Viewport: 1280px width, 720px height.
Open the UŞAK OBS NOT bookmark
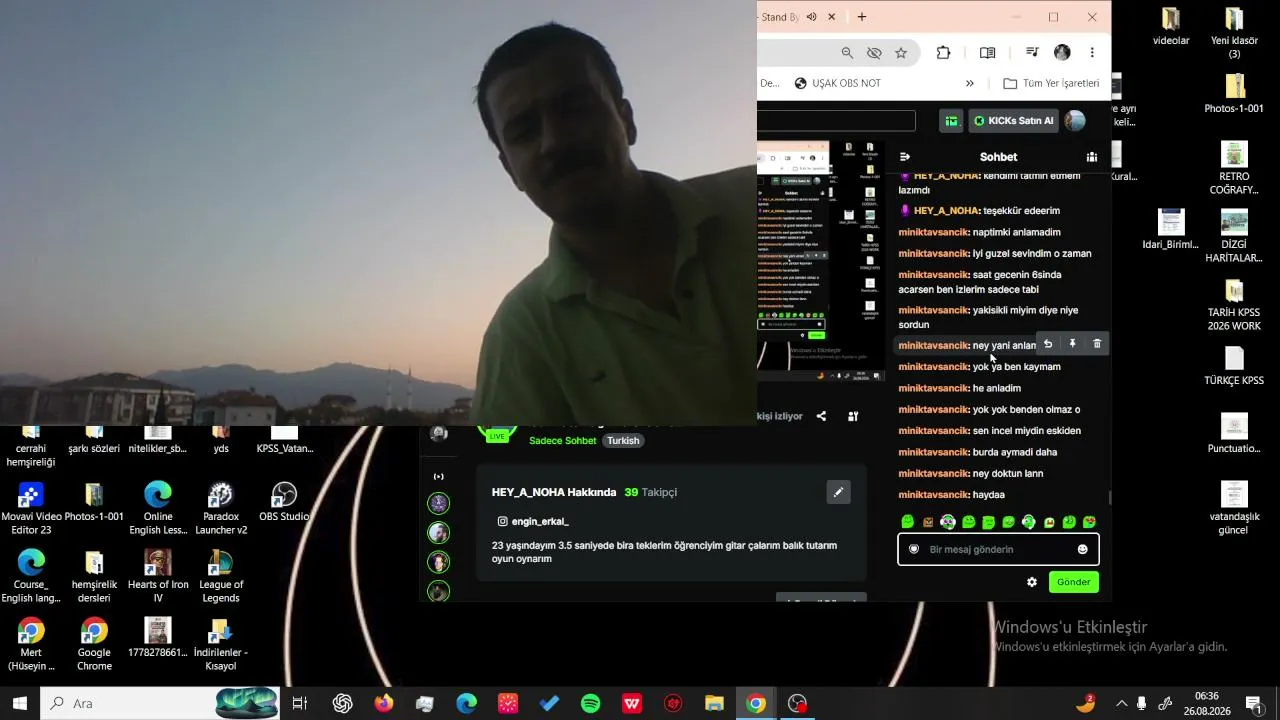point(837,83)
